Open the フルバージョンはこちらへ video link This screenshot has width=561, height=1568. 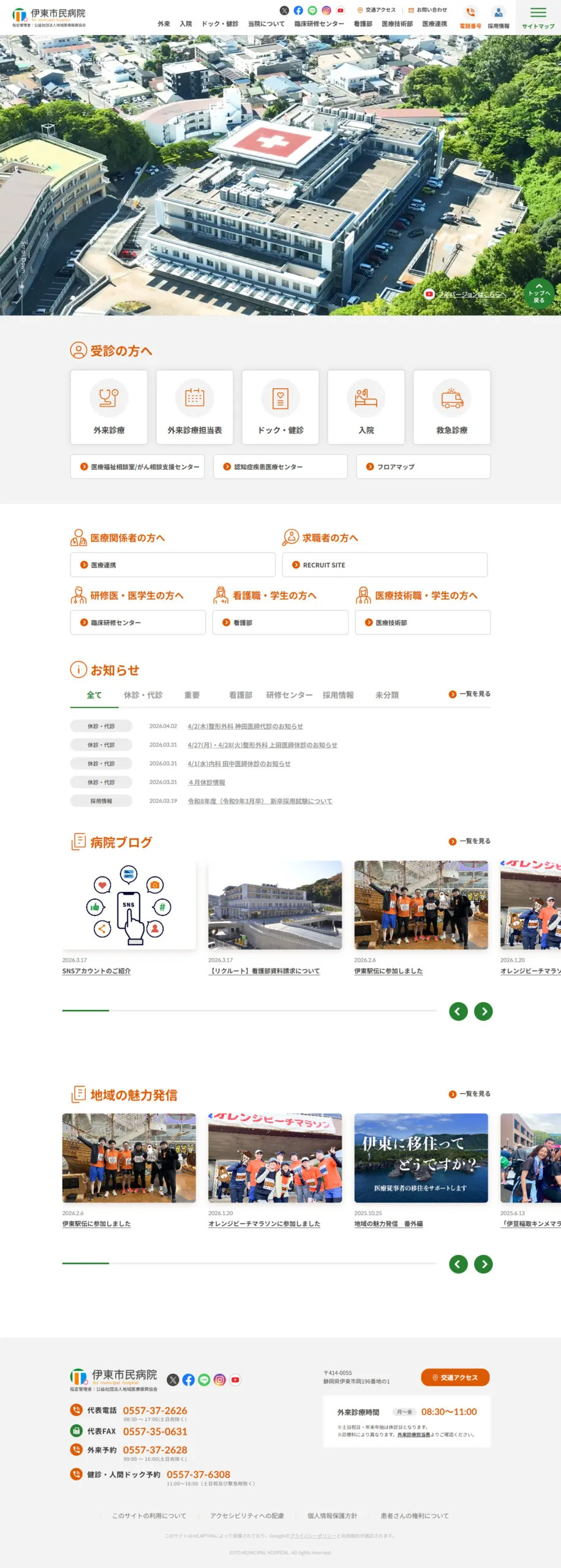tap(465, 295)
